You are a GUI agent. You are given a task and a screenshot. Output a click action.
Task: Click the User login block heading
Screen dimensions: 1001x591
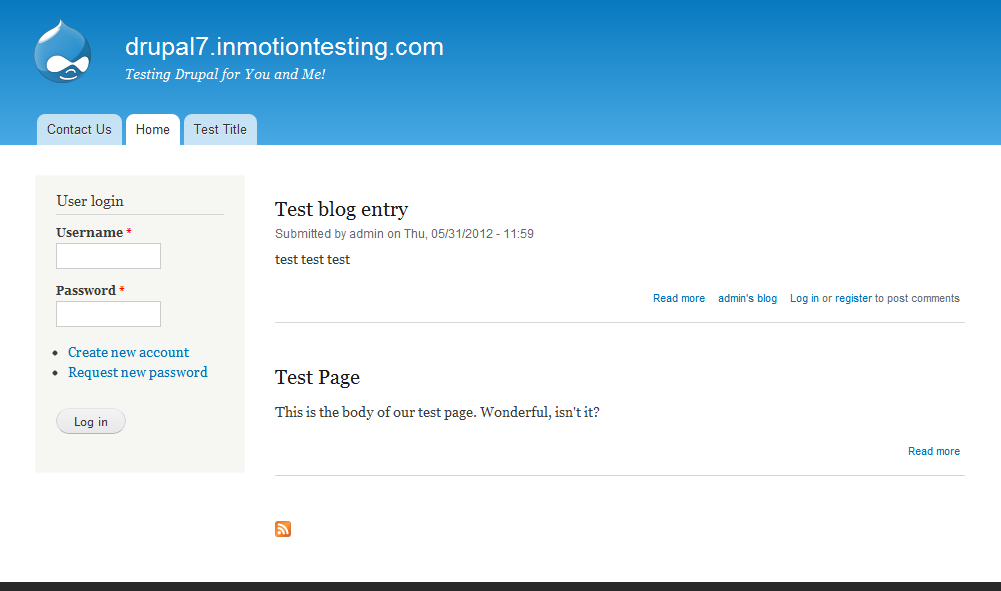coord(90,201)
